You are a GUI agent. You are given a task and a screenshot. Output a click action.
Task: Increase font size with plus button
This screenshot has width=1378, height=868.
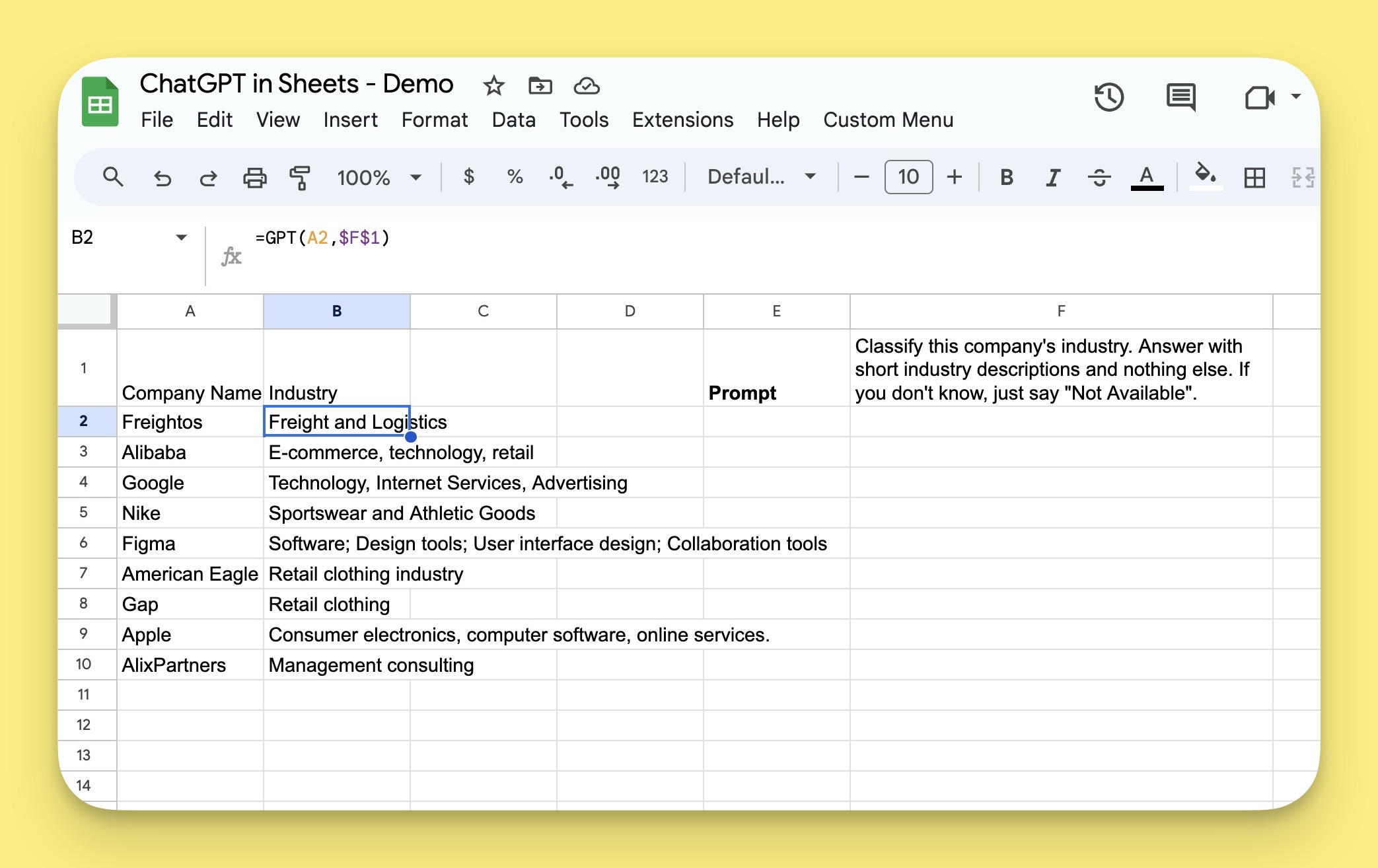click(955, 176)
